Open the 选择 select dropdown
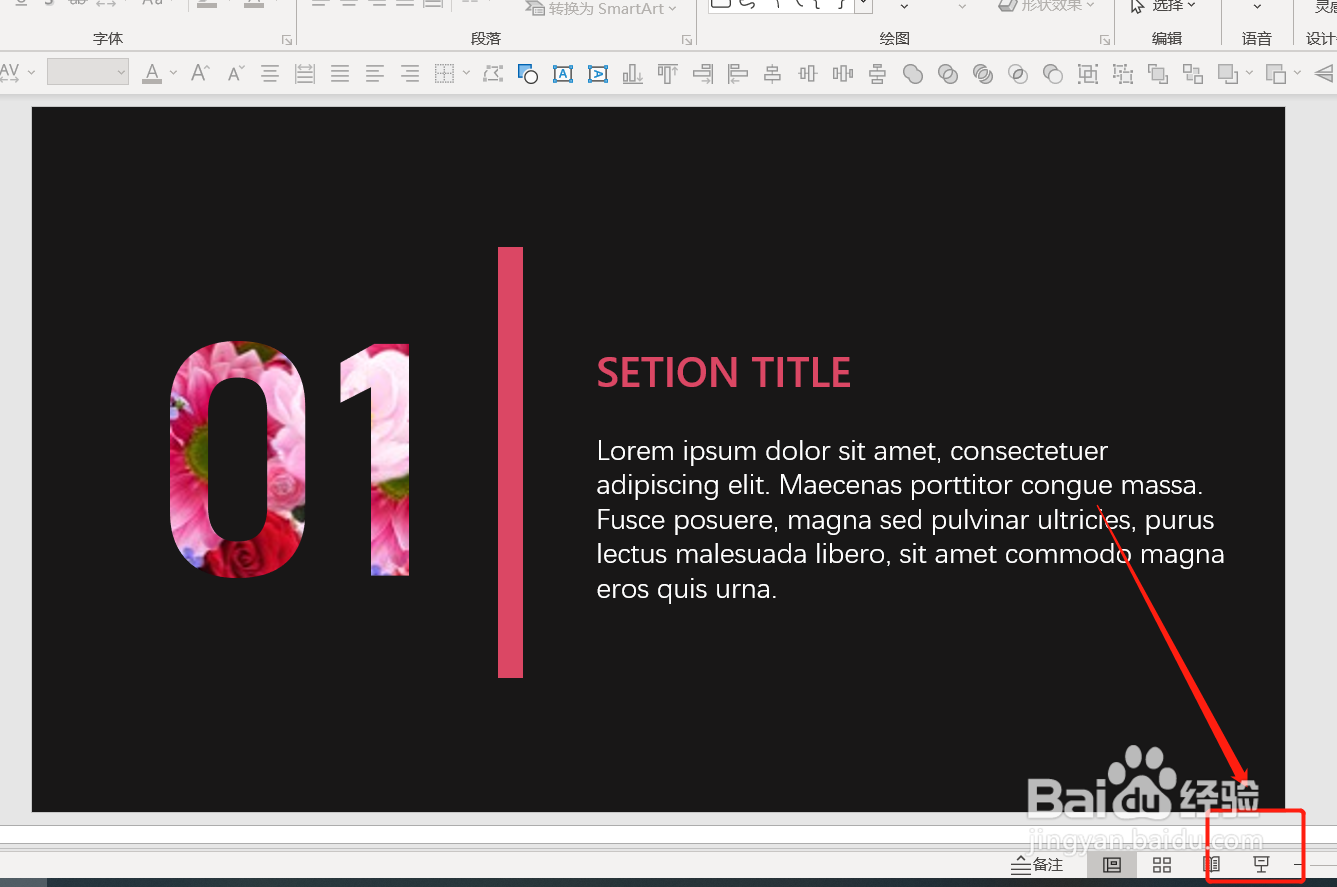Image resolution: width=1337 pixels, height=887 pixels. [1163, 6]
